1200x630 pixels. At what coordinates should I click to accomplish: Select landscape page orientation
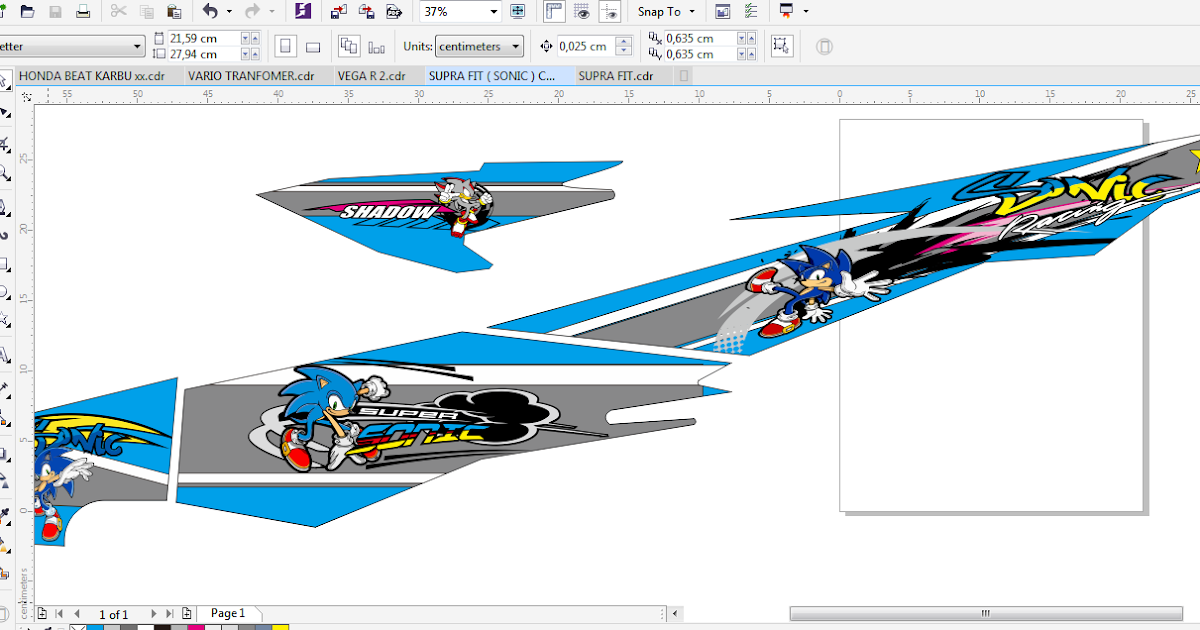313,46
